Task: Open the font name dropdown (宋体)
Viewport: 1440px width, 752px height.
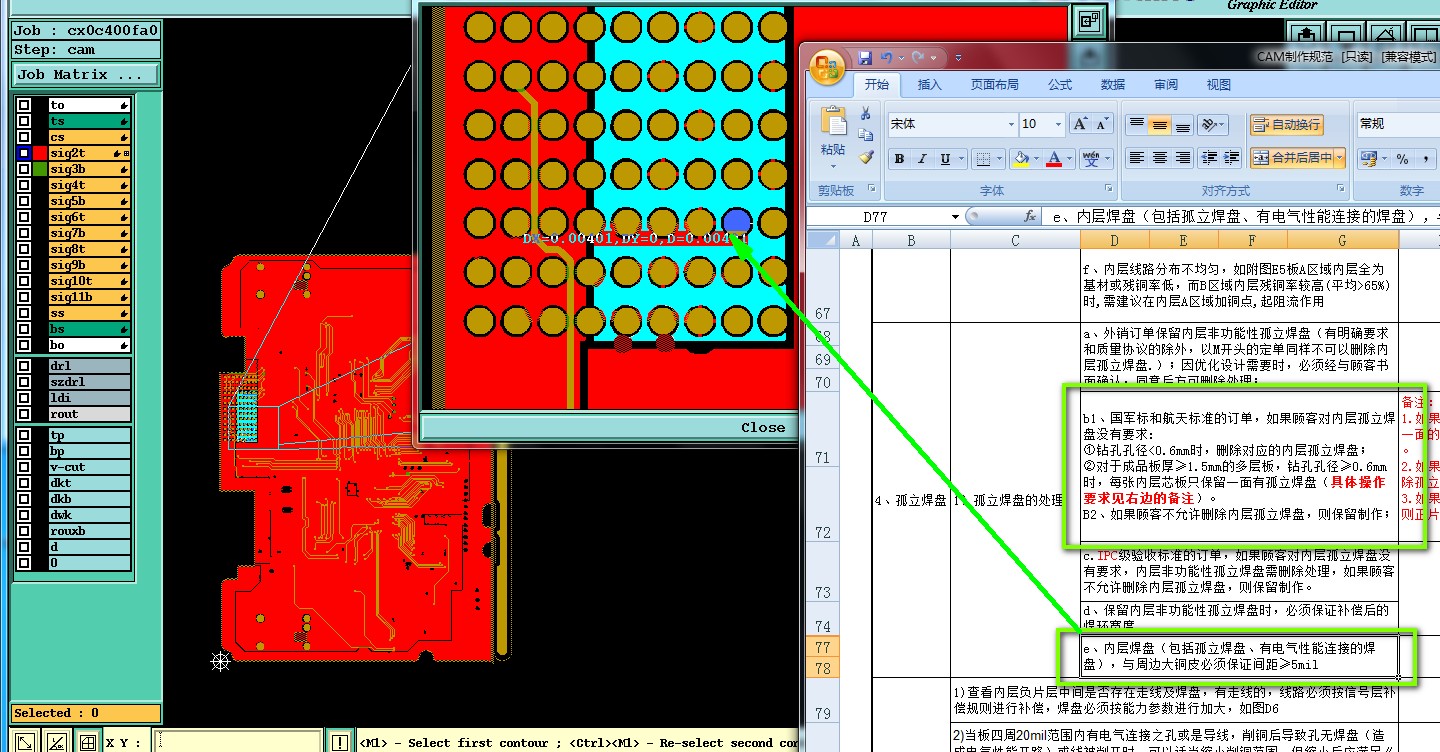Action: (1010, 124)
